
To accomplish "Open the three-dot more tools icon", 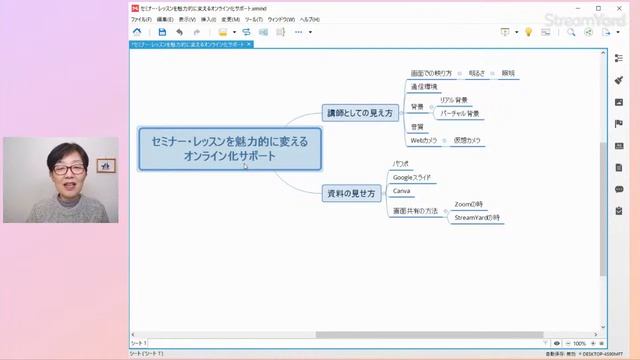I will pos(298,32).
